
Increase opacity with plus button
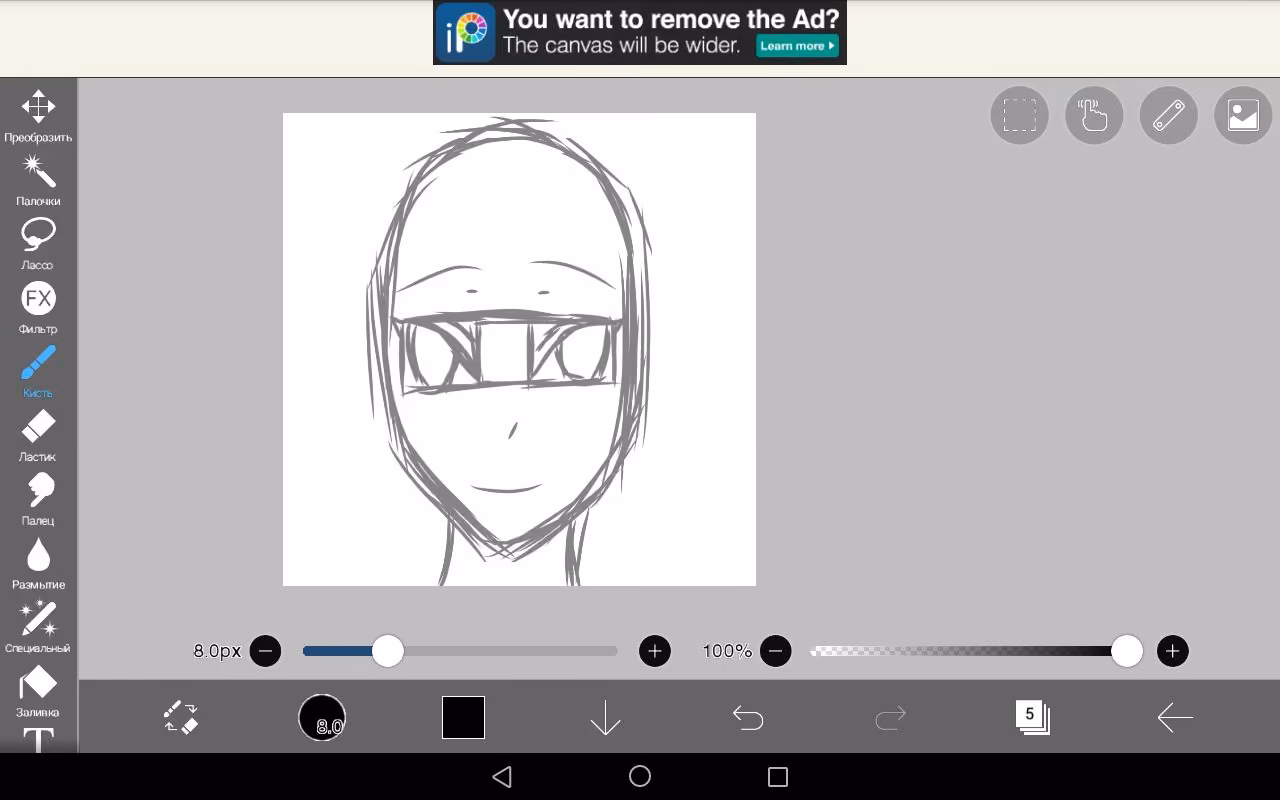click(x=1172, y=651)
